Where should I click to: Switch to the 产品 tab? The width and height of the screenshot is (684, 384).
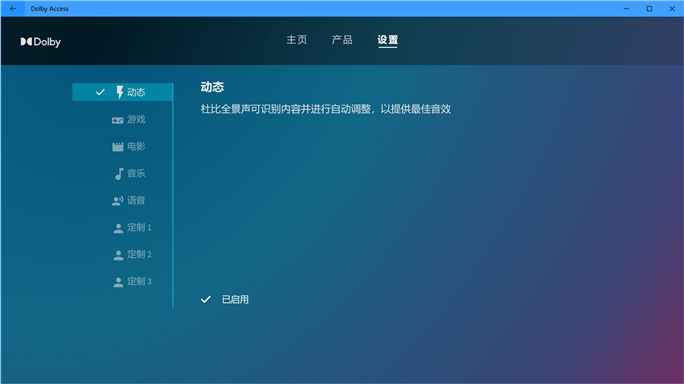click(342, 40)
